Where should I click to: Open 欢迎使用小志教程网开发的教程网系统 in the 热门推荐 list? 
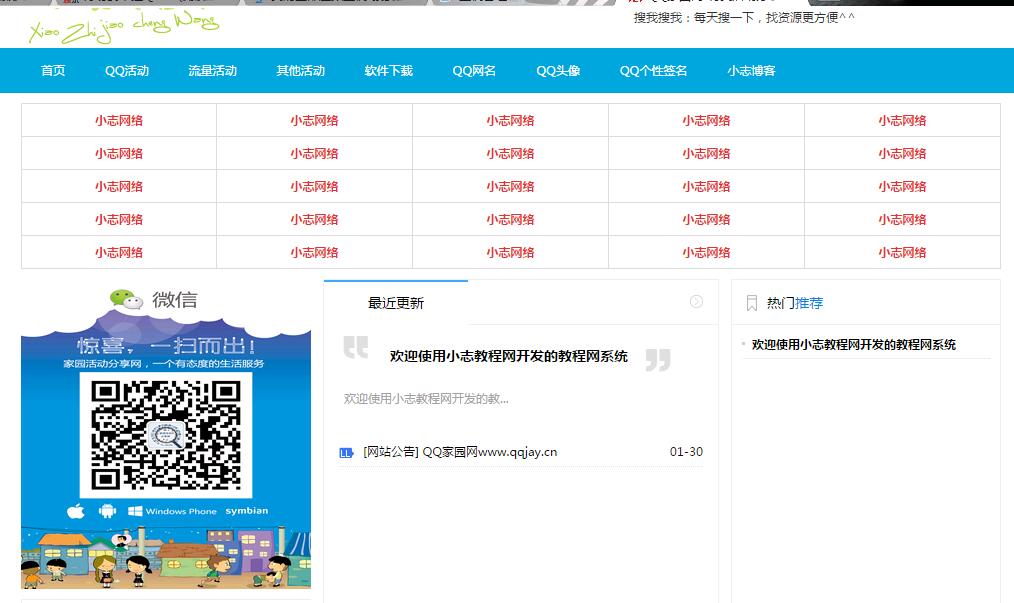(x=854, y=345)
